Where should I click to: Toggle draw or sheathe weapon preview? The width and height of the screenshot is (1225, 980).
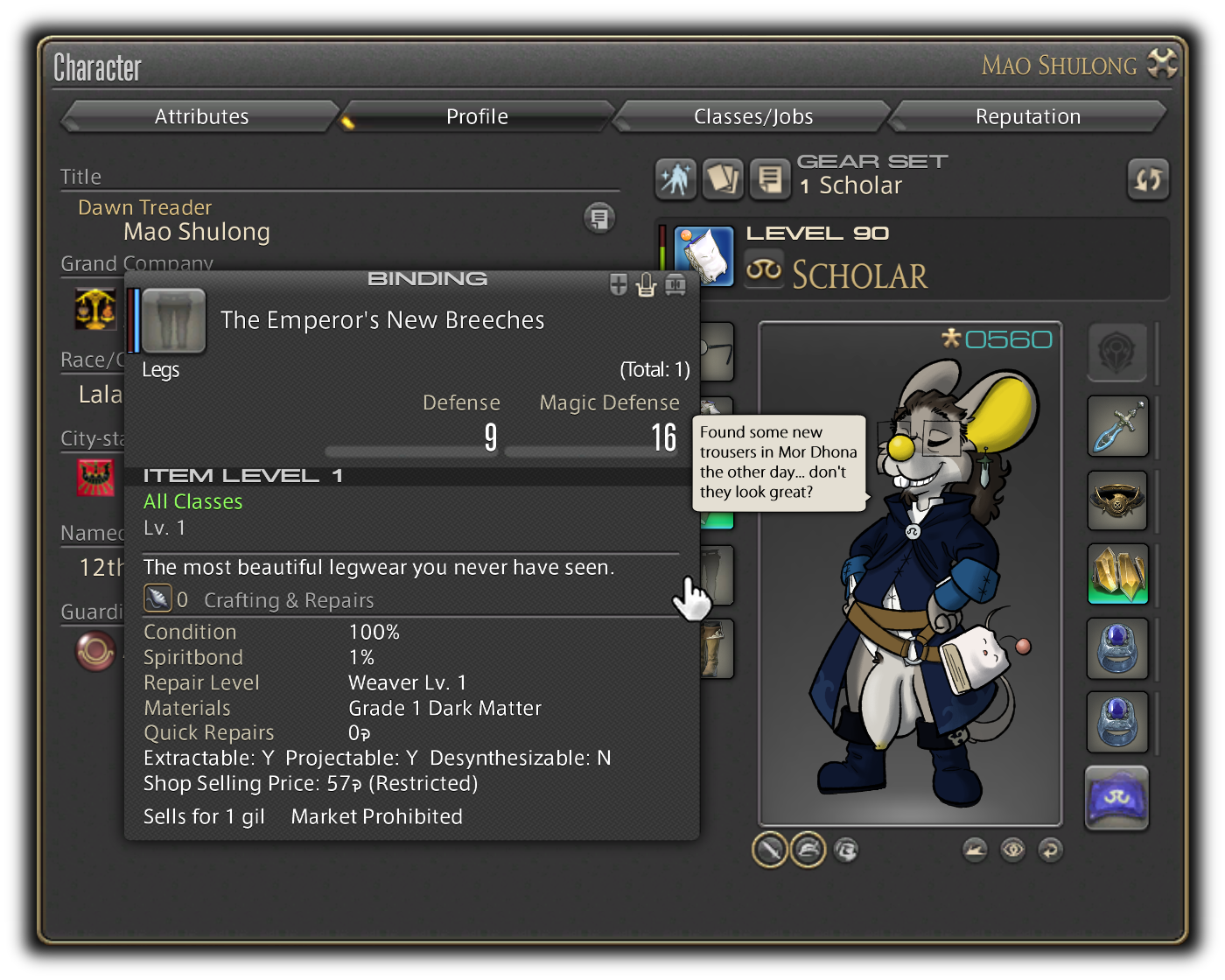[x=975, y=850]
